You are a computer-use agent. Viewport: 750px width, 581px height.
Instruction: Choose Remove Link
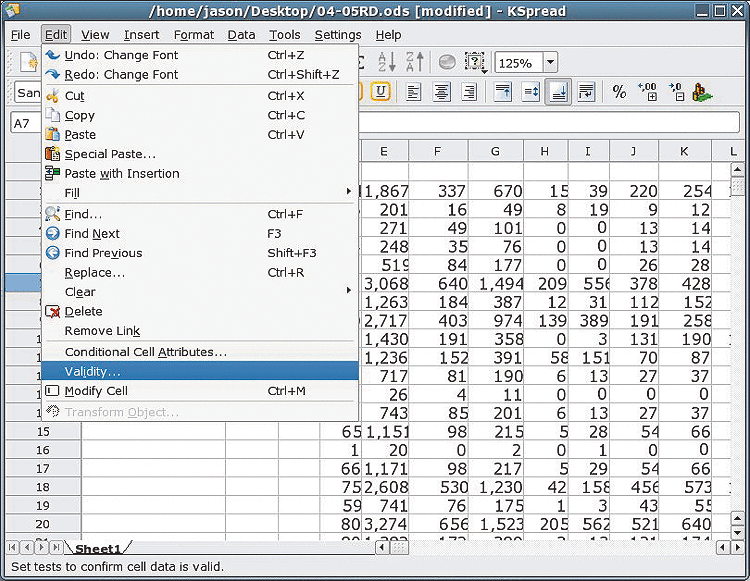pyautogui.click(x=200, y=331)
